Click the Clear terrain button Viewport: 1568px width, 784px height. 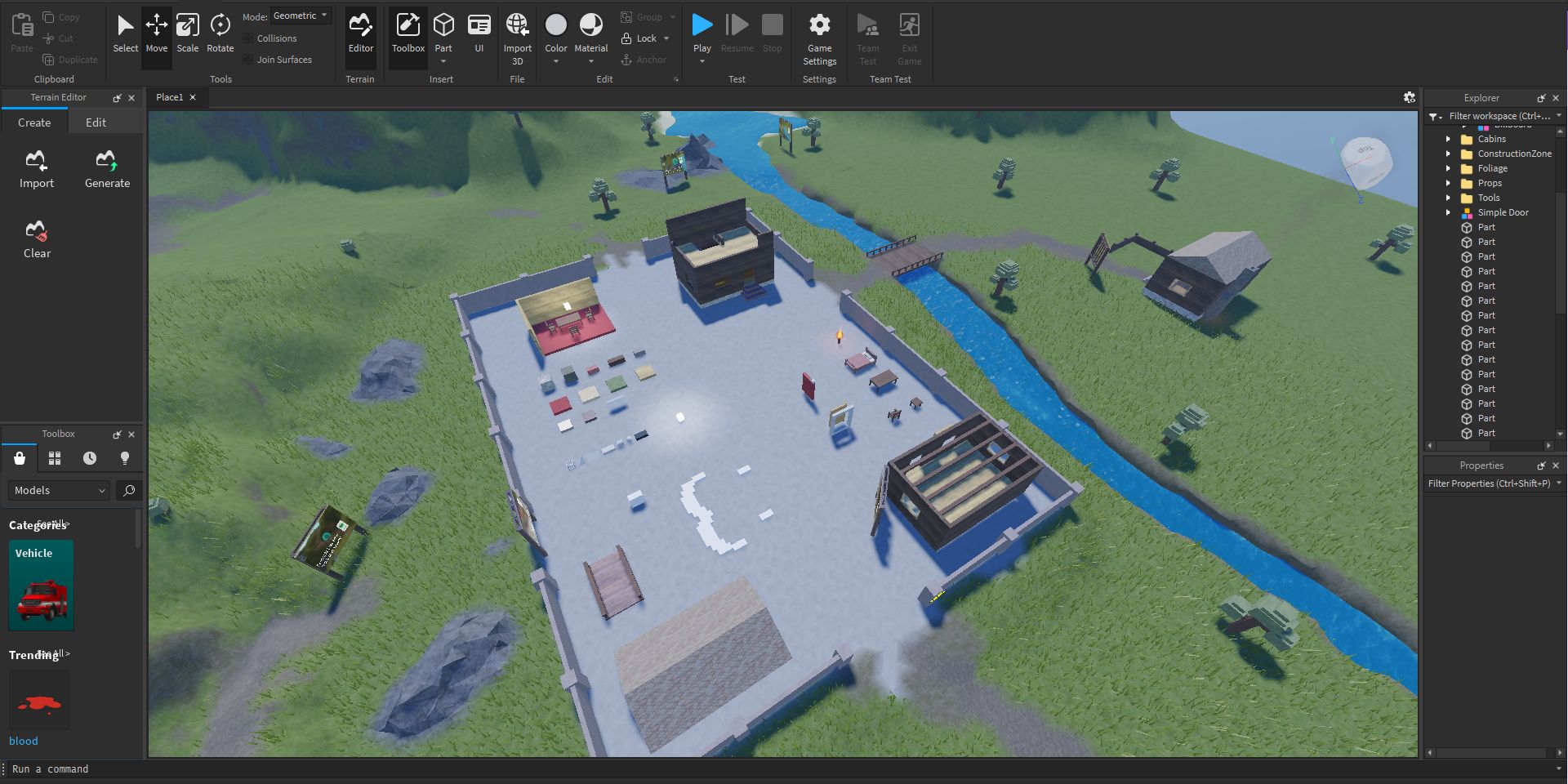click(x=37, y=238)
